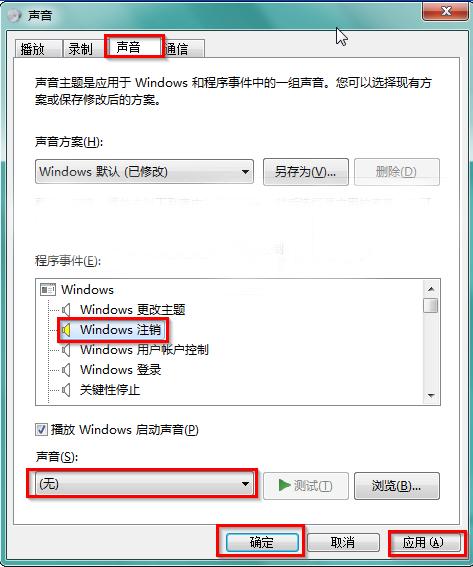Click the green play arrow on 测试 button

click(x=285, y=485)
